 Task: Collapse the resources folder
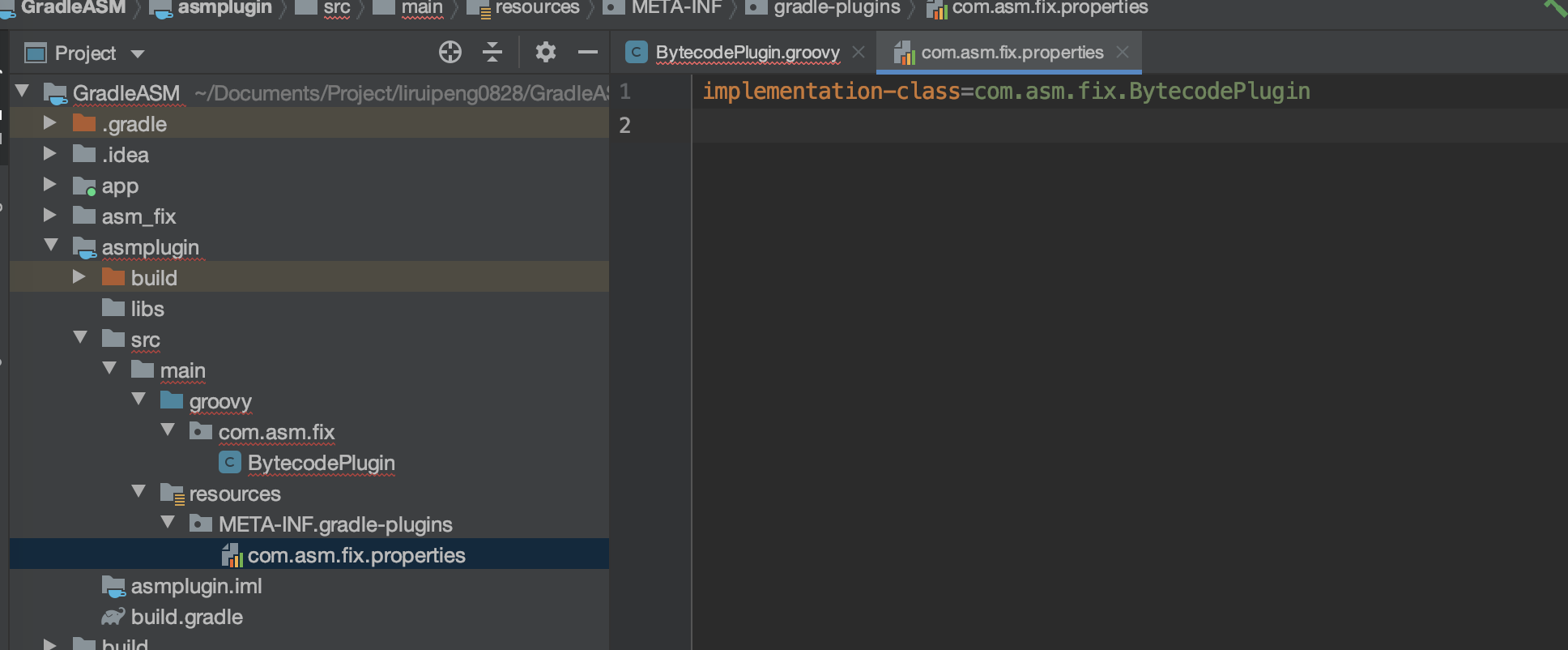138,491
